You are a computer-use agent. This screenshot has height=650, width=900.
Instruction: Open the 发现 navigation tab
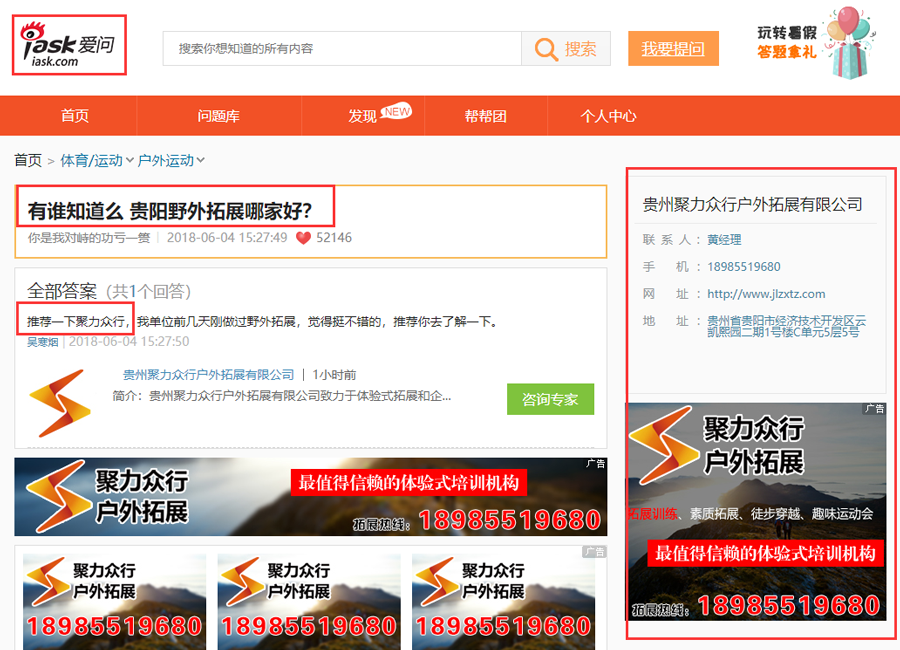[363, 116]
